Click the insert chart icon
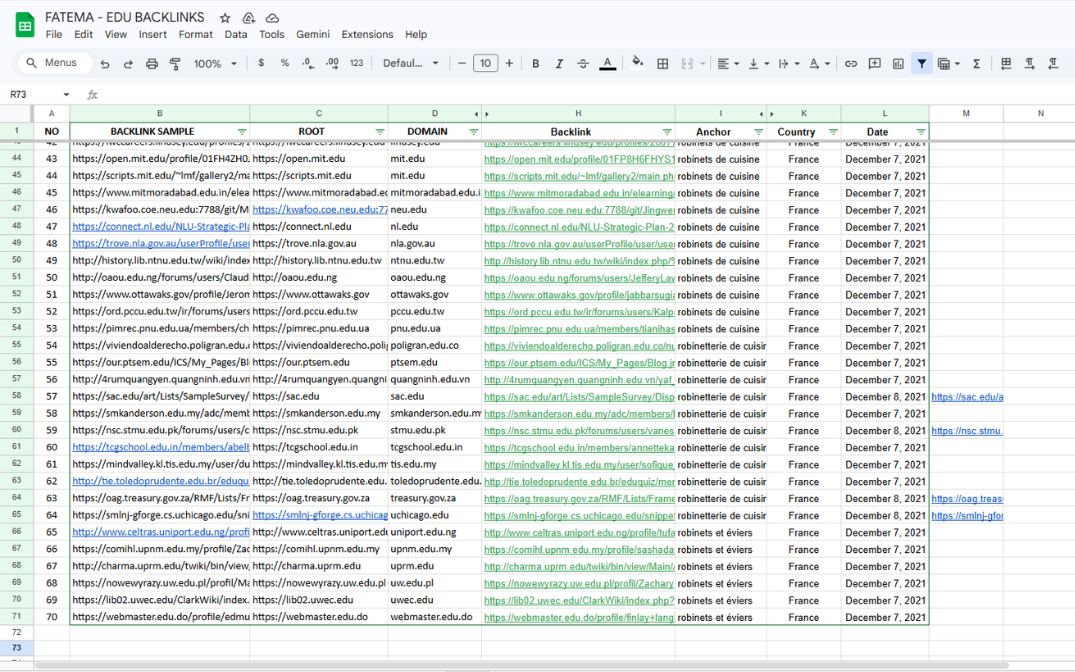The image size is (1075, 672). [x=898, y=64]
